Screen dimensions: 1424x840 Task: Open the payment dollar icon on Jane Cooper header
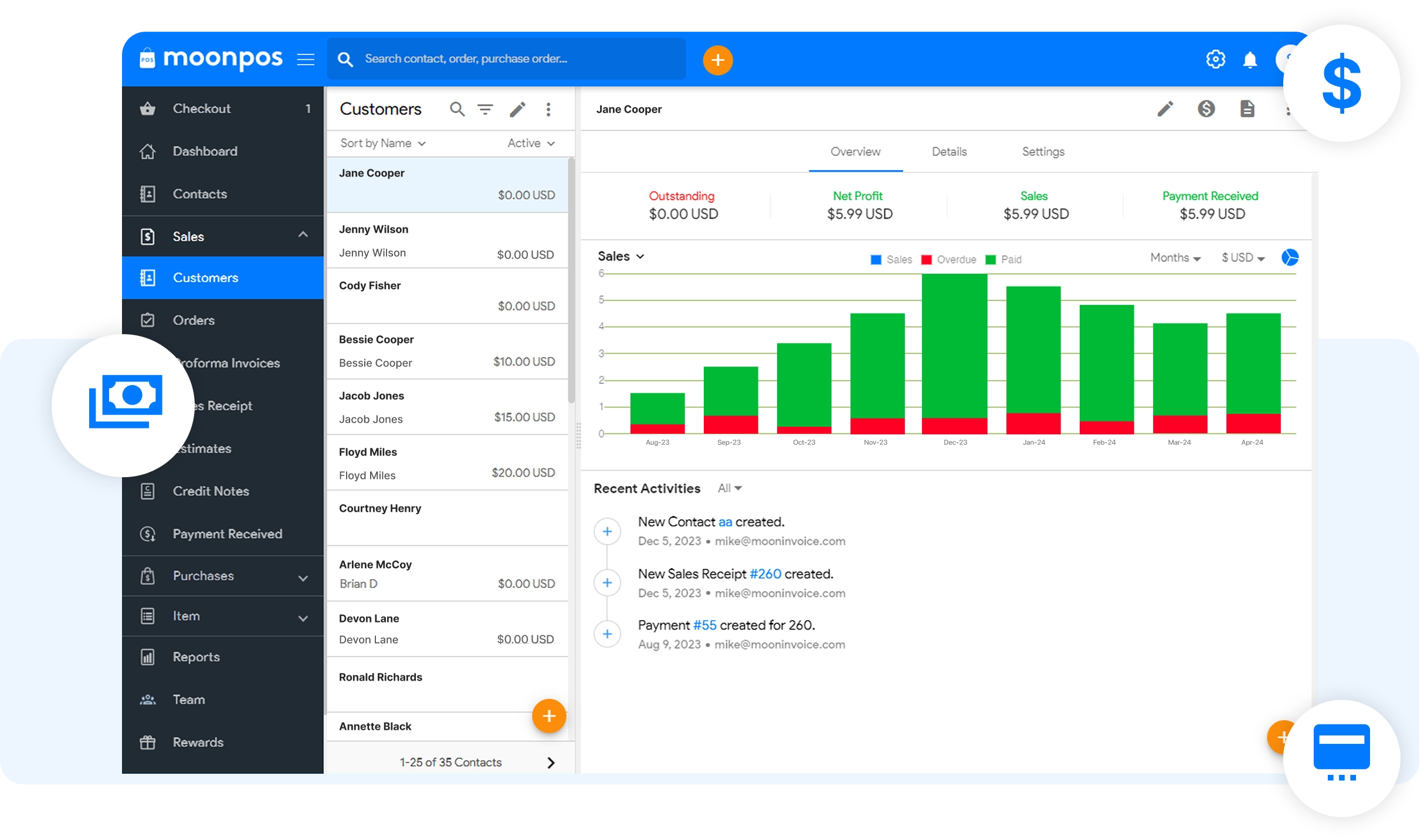1206,108
